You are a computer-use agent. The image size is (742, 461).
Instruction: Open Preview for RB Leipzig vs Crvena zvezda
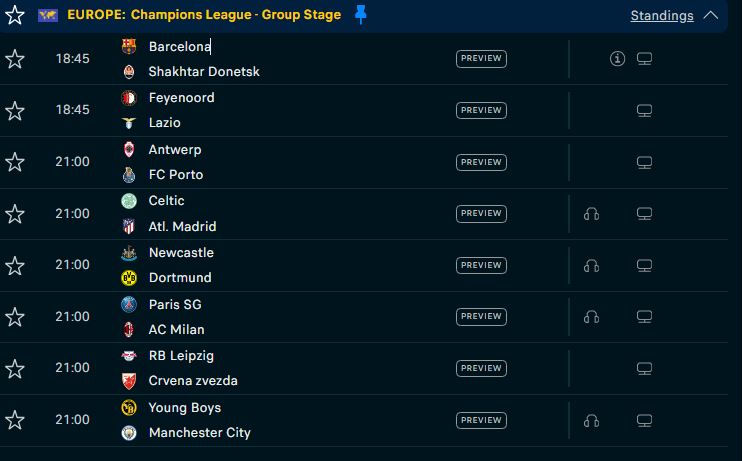(481, 369)
